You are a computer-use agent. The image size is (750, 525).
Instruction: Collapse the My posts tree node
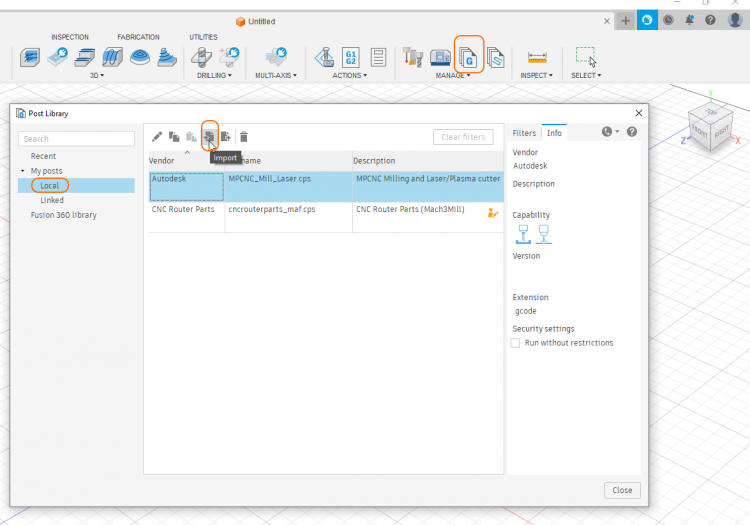(x=23, y=171)
